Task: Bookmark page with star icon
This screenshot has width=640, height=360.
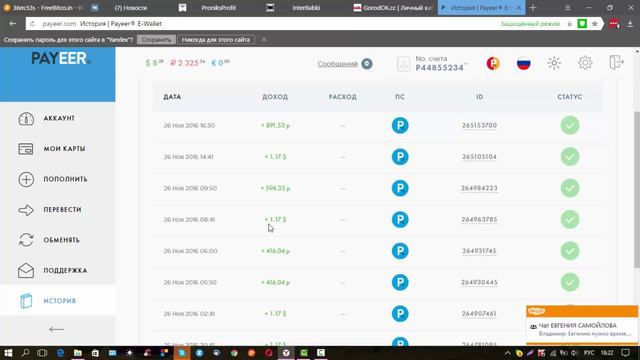Action: click(x=595, y=24)
